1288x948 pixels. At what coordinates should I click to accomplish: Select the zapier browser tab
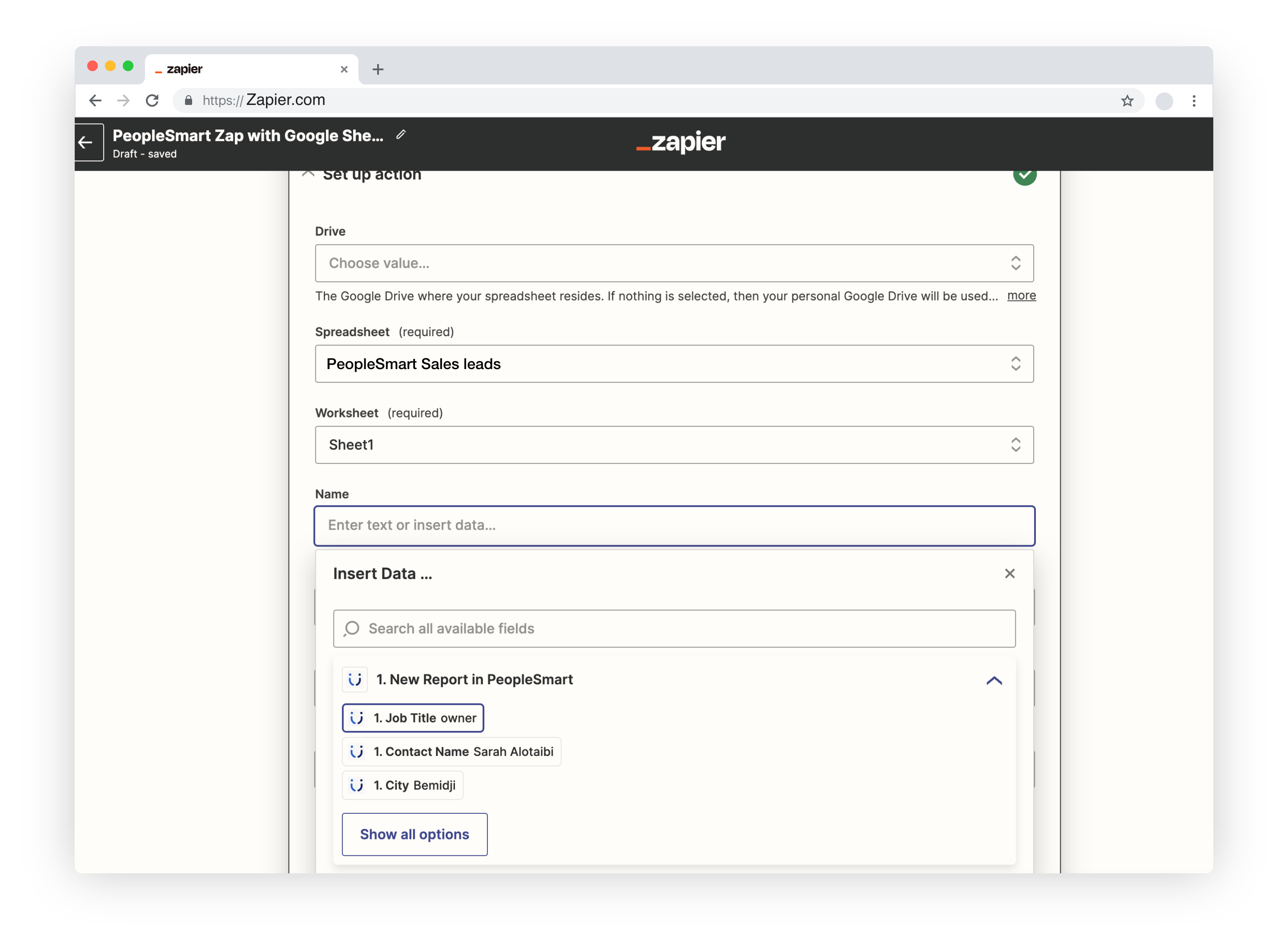(251, 69)
